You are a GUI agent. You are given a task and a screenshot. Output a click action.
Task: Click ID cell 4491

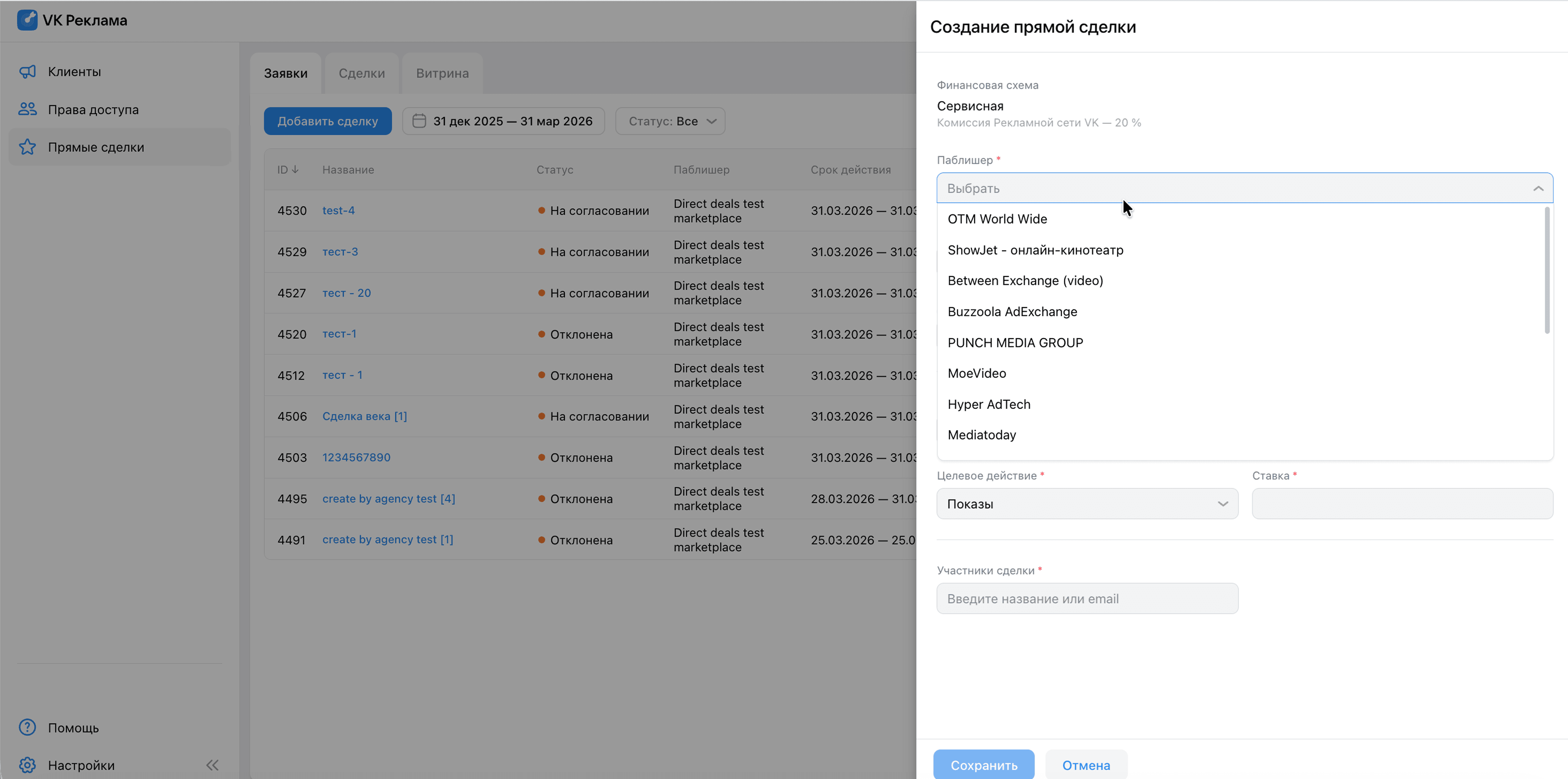click(291, 540)
